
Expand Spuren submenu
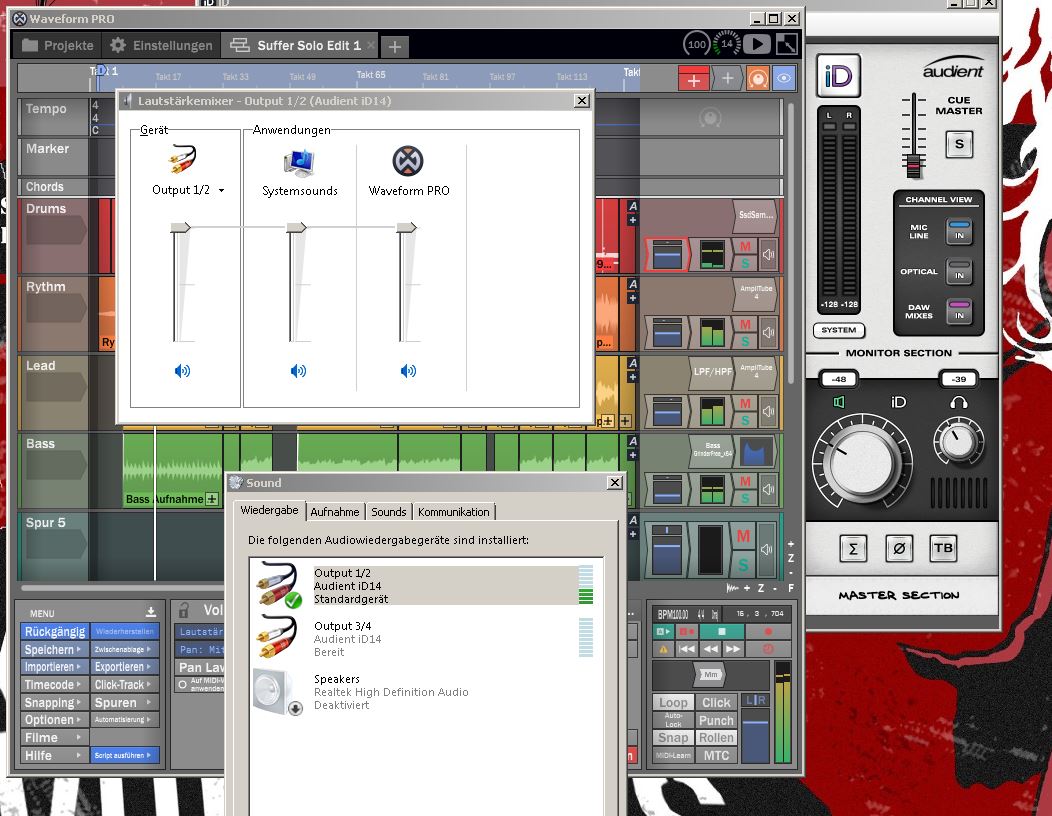125,702
